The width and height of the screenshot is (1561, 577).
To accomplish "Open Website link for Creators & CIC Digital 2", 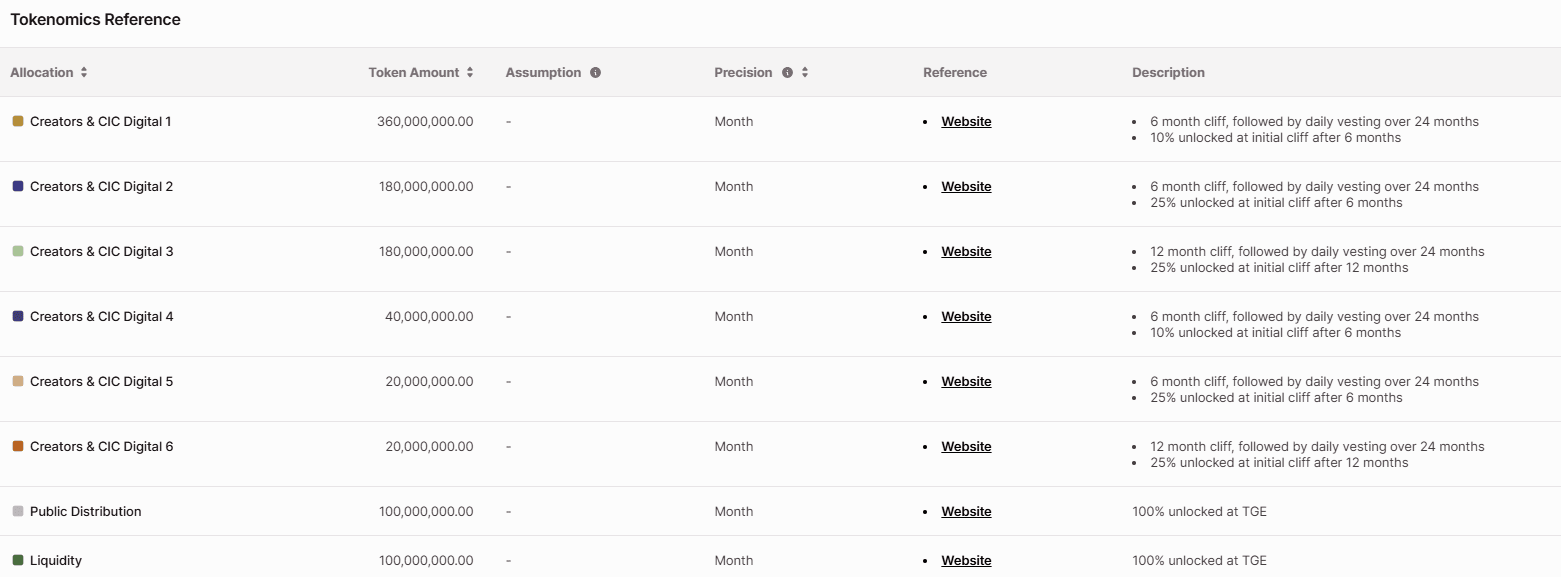I will coord(966,187).
